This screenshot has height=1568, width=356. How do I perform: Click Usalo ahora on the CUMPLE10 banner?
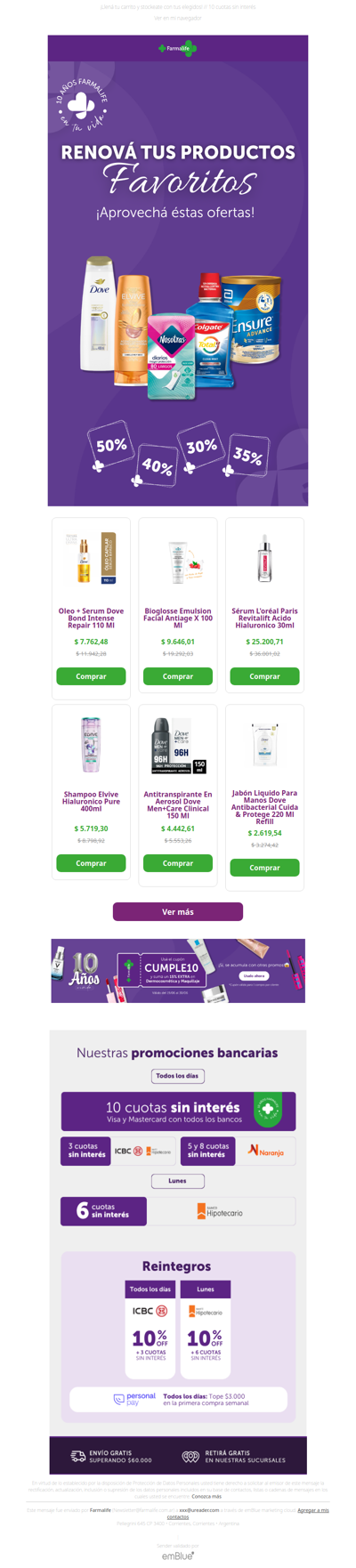point(255,976)
